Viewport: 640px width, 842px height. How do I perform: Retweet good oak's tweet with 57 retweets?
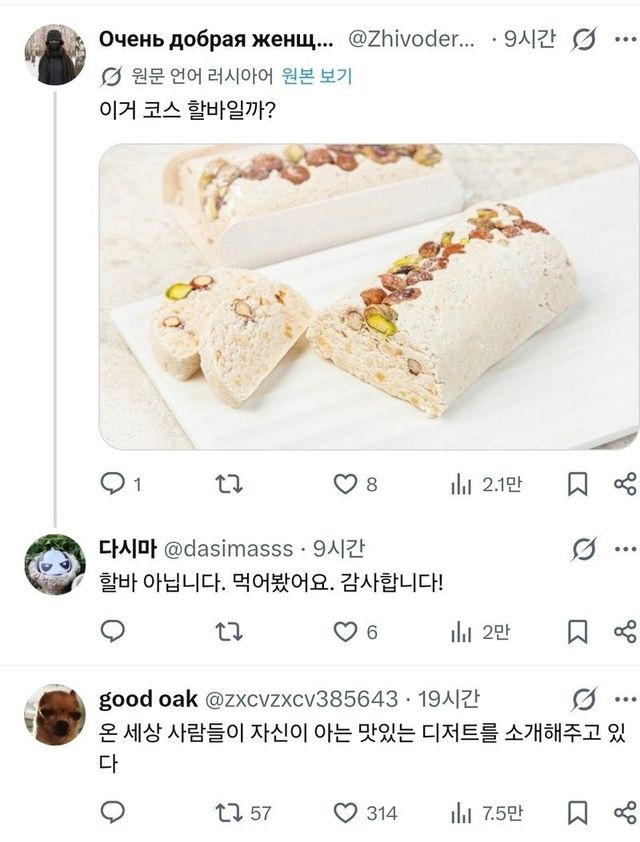(229, 812)
